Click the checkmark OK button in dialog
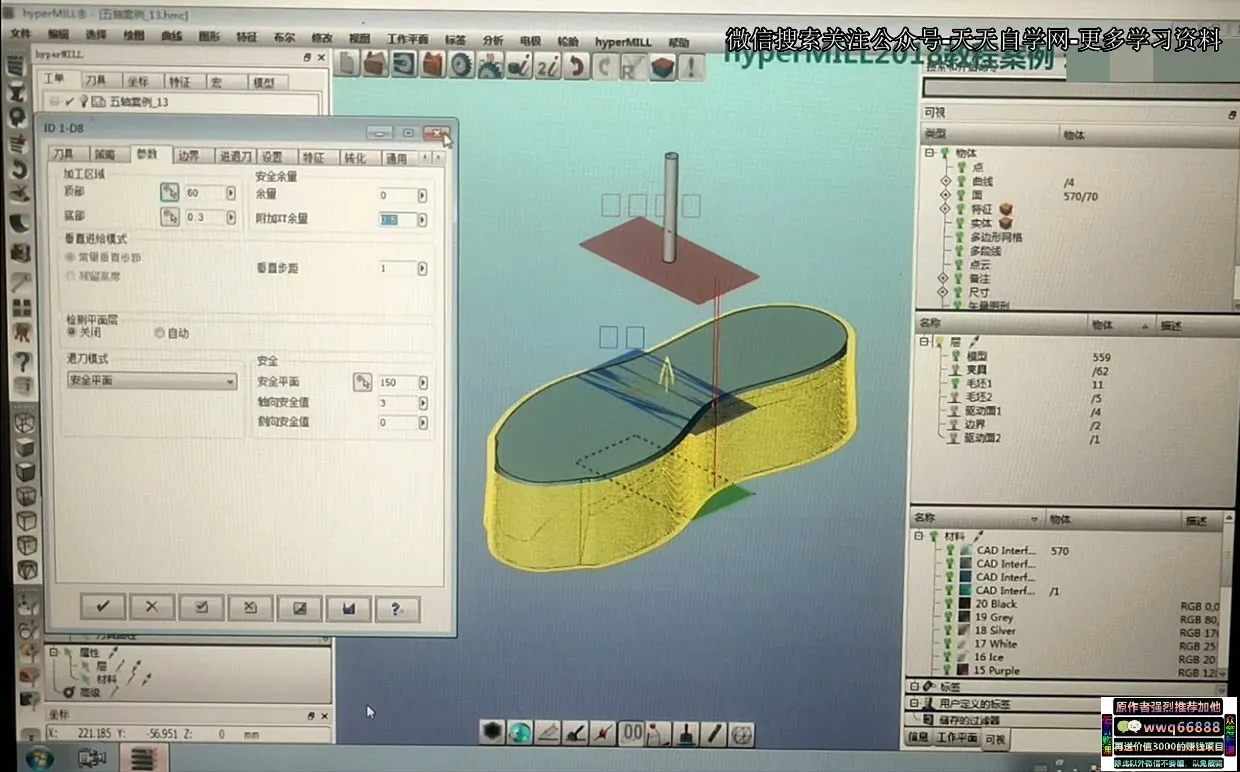 click(103, 607)
